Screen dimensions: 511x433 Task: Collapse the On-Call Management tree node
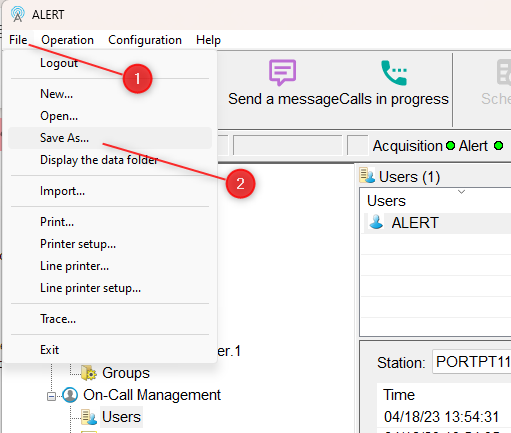[x=51, y=396]
